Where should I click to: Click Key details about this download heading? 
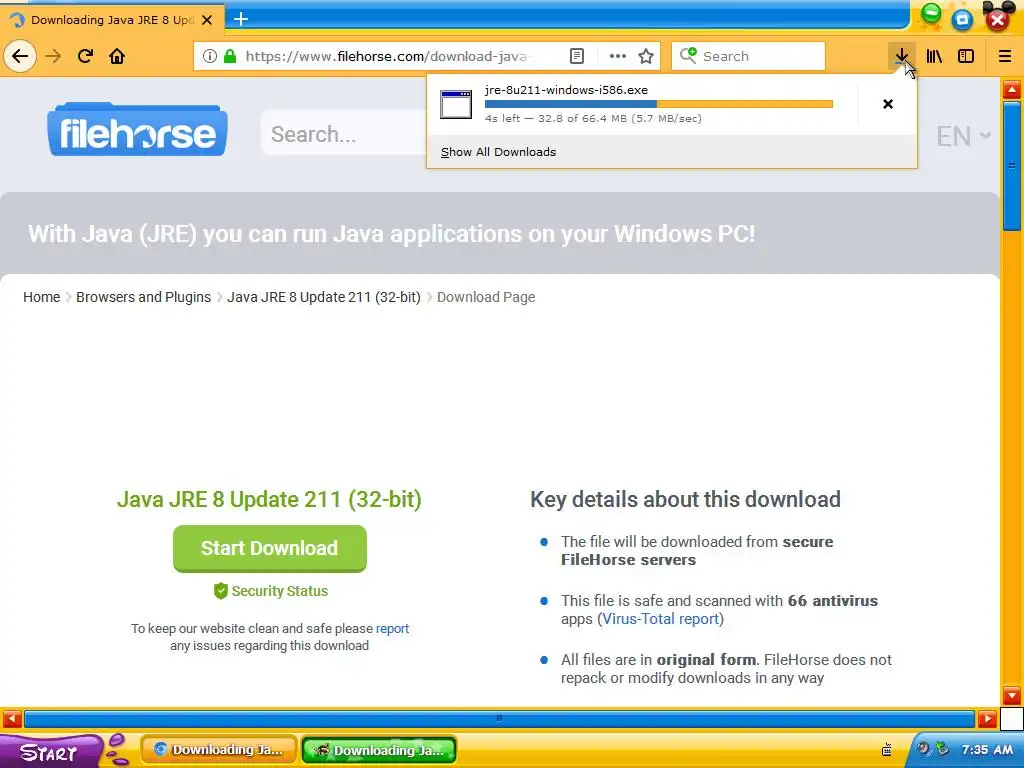tap(685, 500)
